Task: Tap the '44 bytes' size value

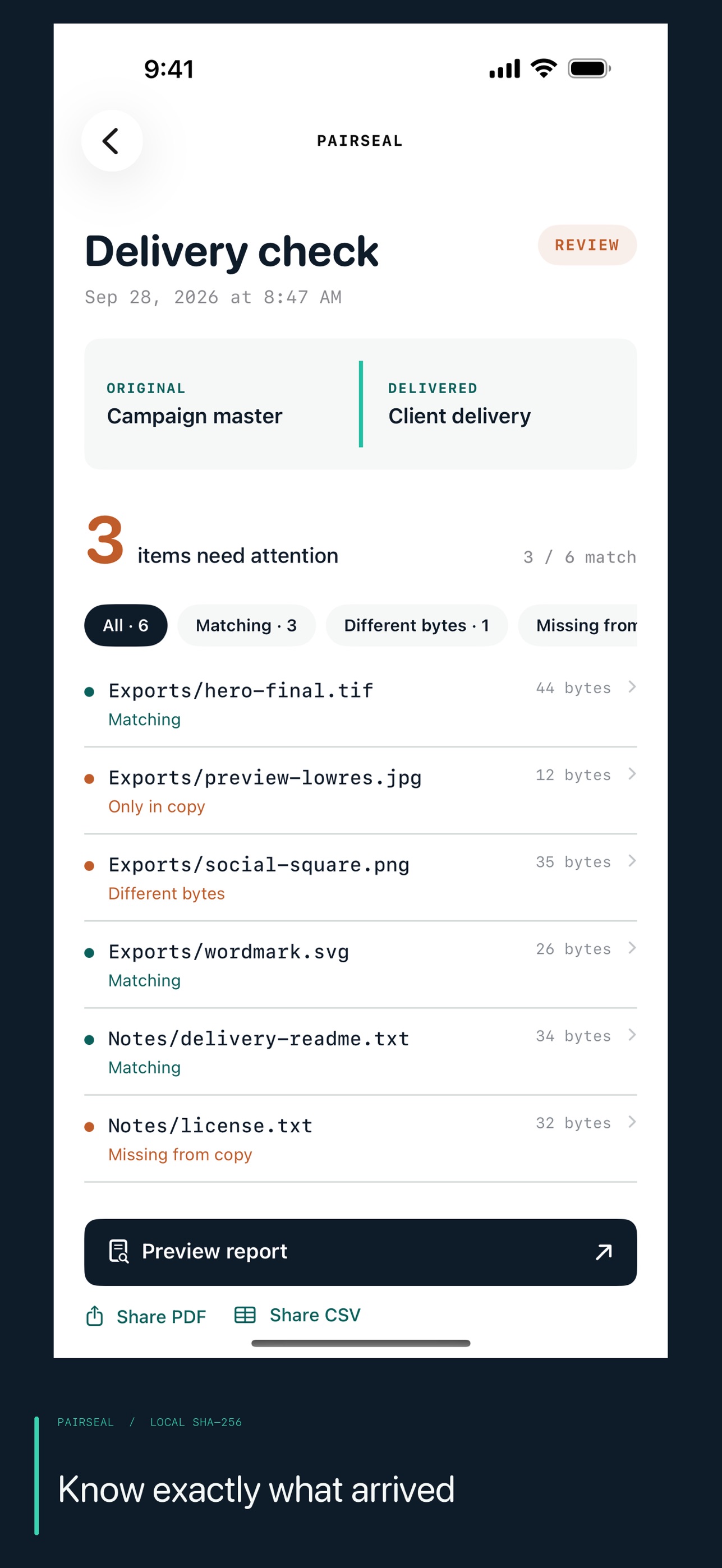Action: click(573, 688)
